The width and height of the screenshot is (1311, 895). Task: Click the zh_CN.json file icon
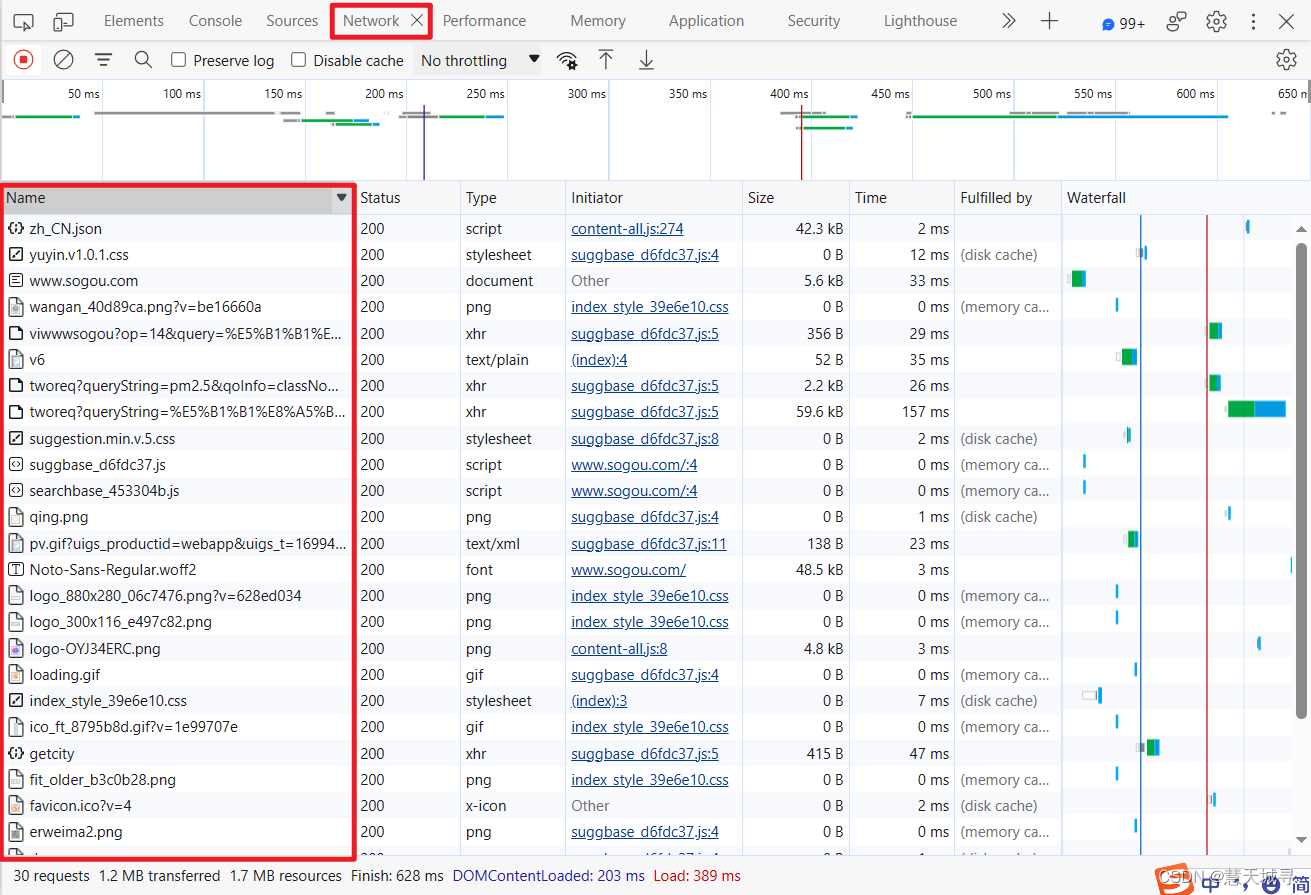click(x=16, y=228)
